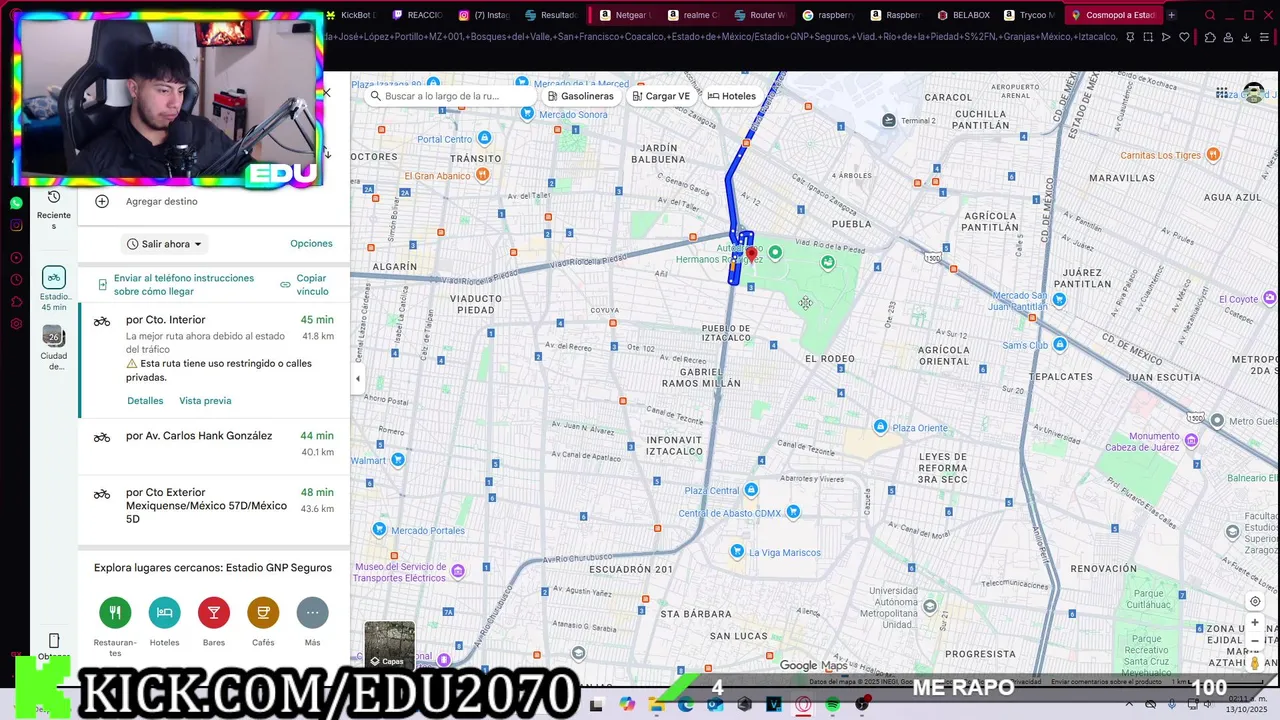Open the Google apps grid icon
Viewport: 1280px width, 720px height.
(1222, 93)
